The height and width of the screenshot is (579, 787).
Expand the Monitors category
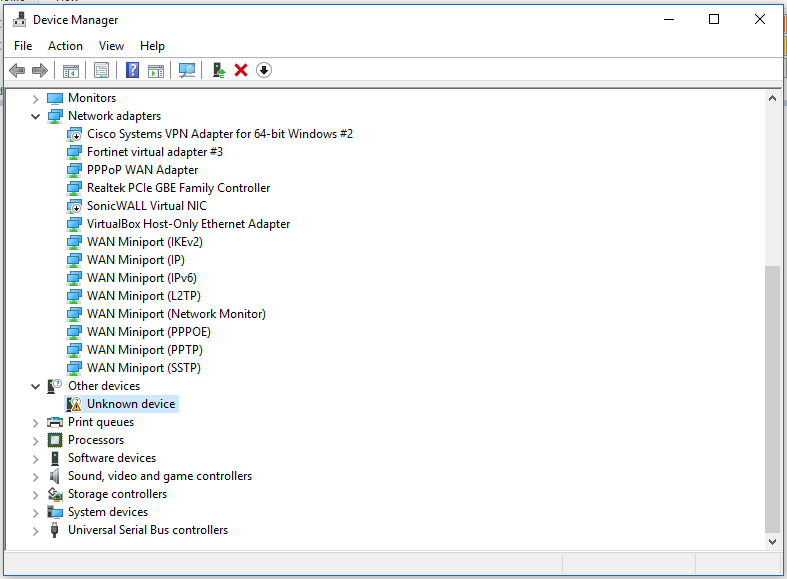click(35, 99)
